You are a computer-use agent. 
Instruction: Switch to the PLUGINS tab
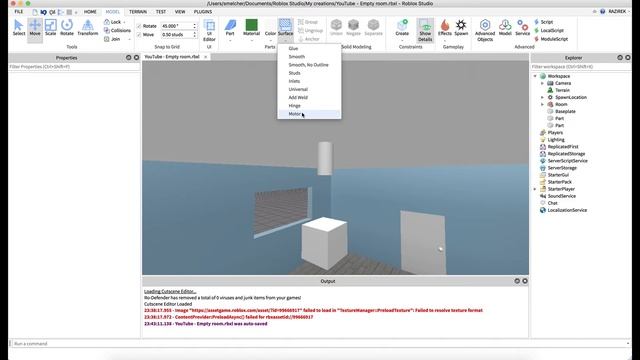point(203,12)
